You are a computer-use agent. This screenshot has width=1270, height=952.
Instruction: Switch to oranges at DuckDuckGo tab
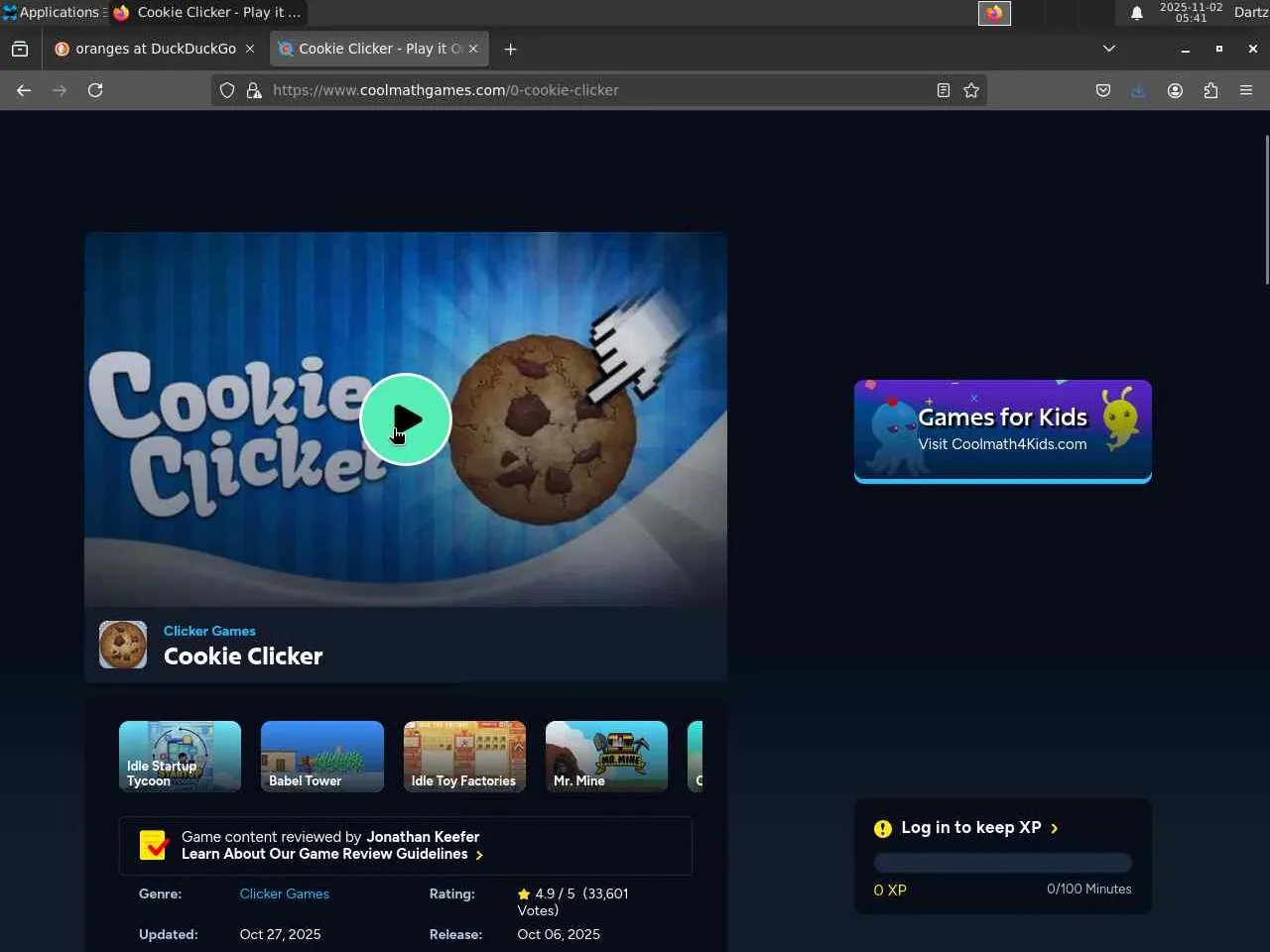click(156, 49)
